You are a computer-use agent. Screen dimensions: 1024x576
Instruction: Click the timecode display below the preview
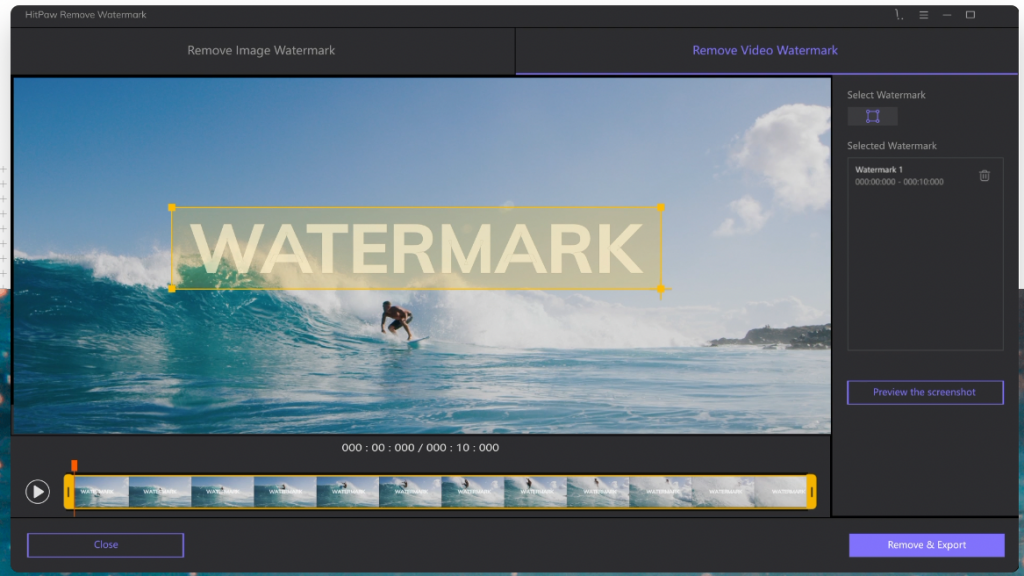420,447
